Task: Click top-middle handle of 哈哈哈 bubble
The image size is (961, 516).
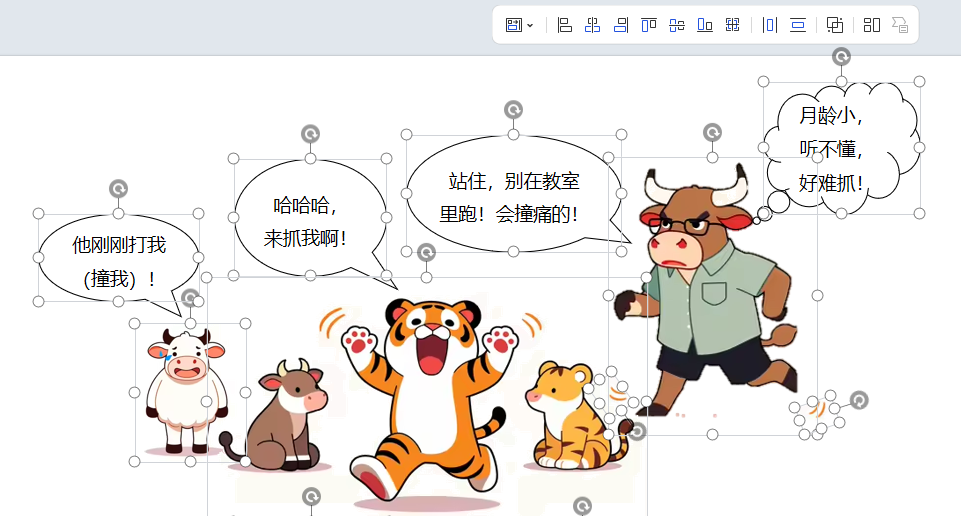Action: coord(311,159)
